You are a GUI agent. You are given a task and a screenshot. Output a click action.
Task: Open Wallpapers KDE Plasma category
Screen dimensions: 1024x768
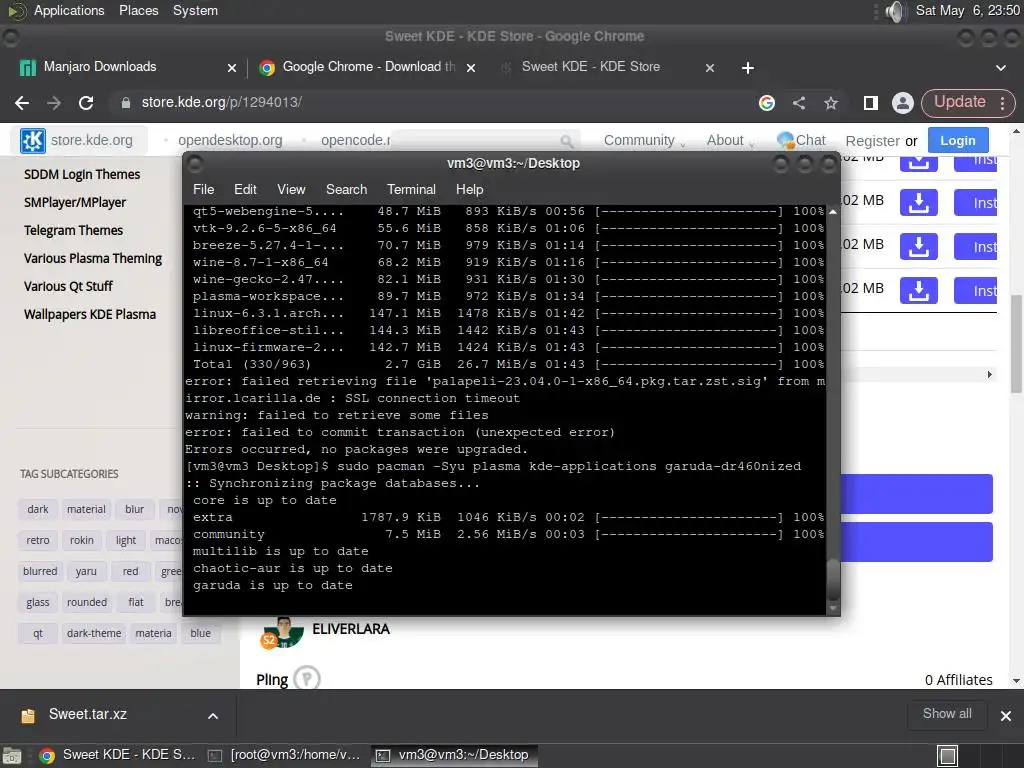click(89, 314)
